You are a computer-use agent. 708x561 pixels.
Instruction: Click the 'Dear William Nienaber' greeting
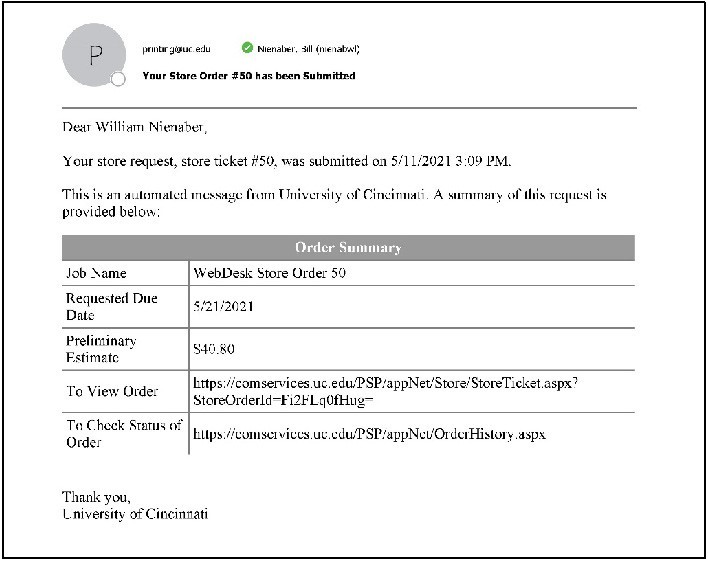[135, 127]
